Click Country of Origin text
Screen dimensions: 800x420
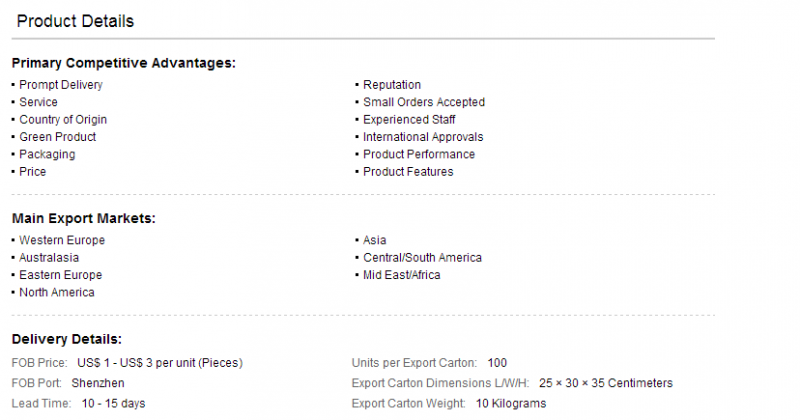pyautogui.click(x=63, y=119)
